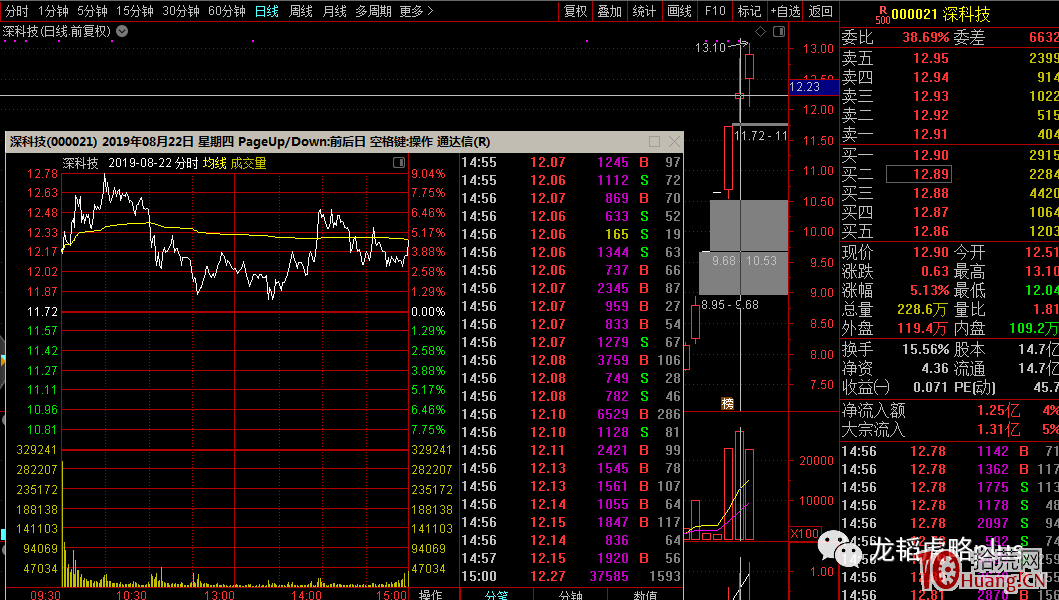Select the 14:57 tick with volume 1920

coord(571,558)
